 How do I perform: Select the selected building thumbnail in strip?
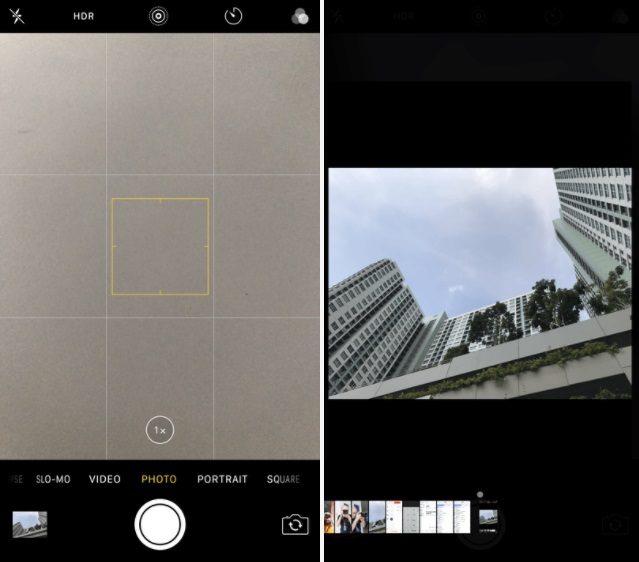tap(489, 517)
